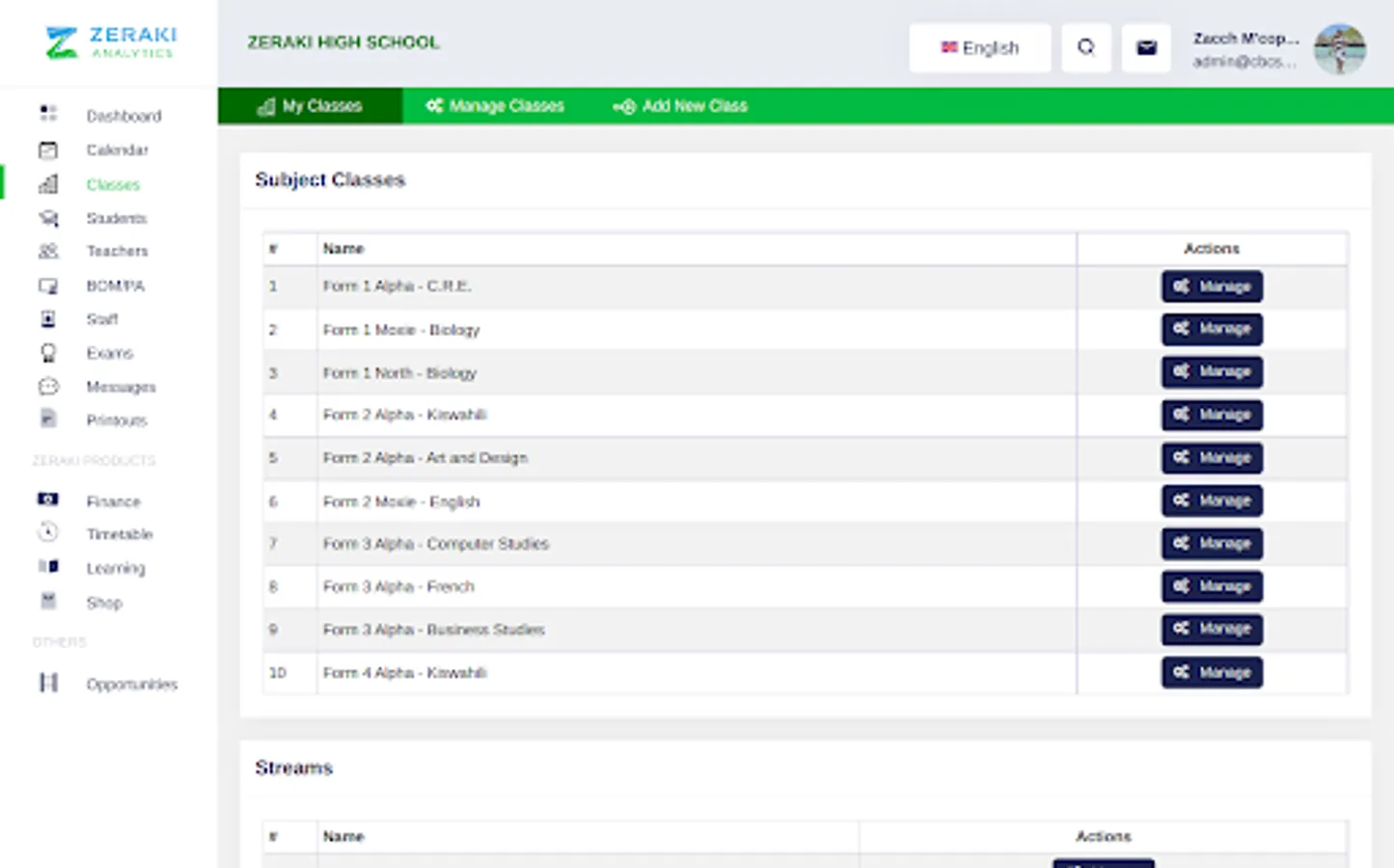Switch to My Classes tab
The image size is (1394, 868).
coord(310,106)
